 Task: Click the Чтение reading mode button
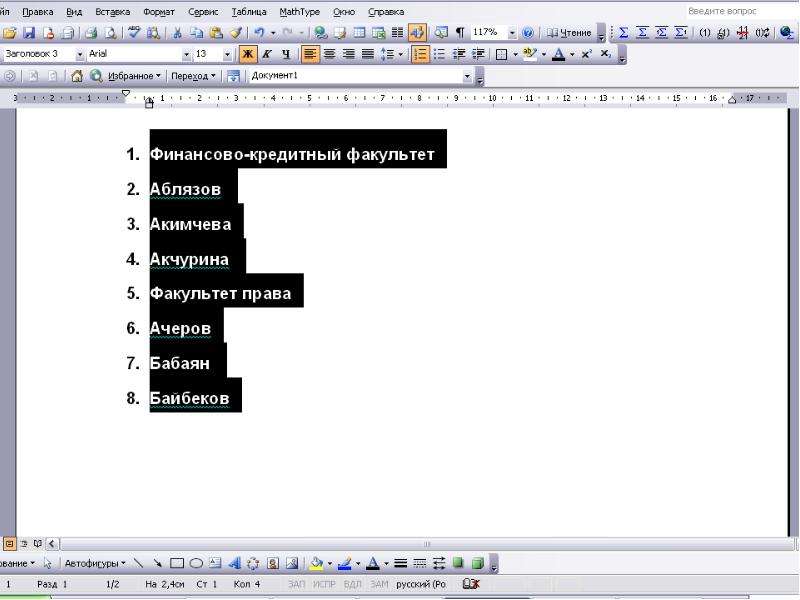click(569, 33)
